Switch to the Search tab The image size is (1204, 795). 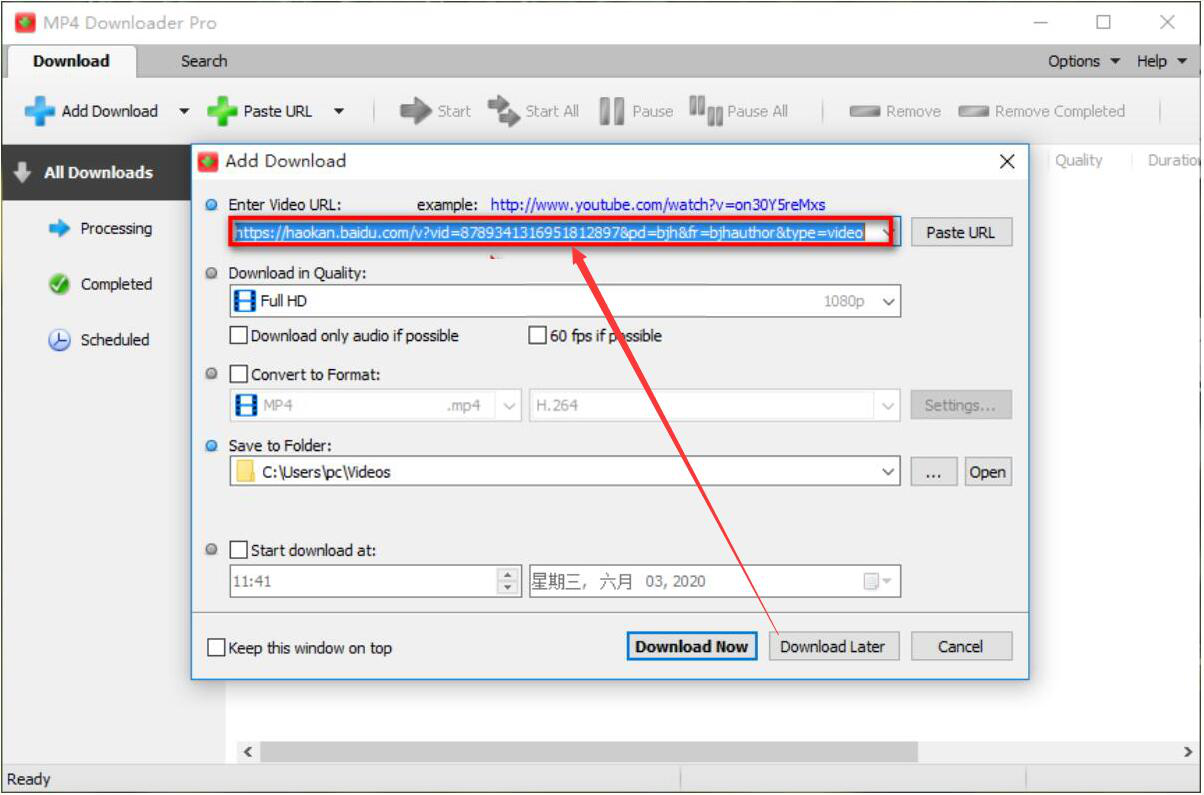[204, 61]
